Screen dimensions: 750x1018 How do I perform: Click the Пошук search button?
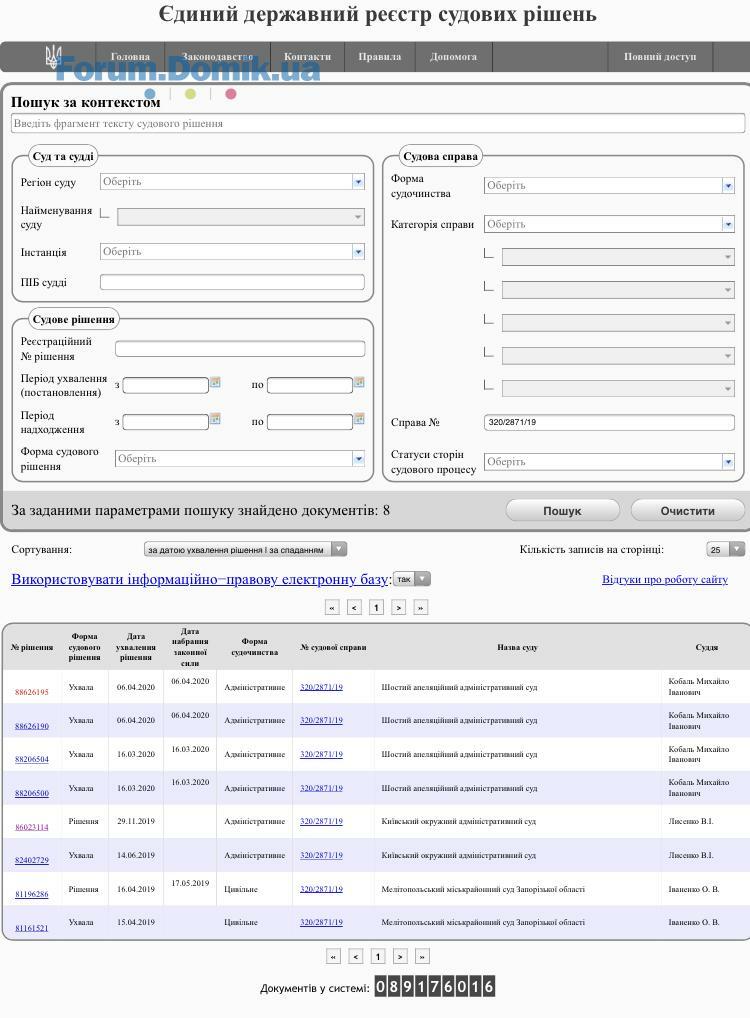click(562, 511)
